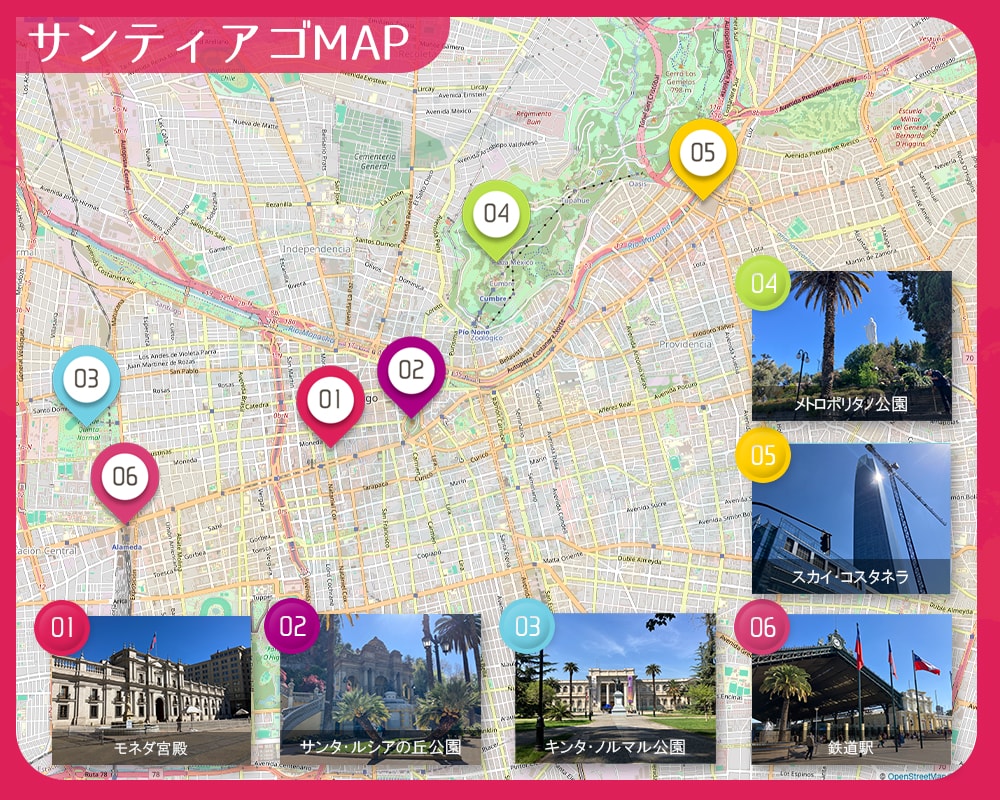Screen dimensions: 1000x800
Task: Click the 03 badge beside キンタ・ノルマル公園 photo
Action: coord(527,627)
